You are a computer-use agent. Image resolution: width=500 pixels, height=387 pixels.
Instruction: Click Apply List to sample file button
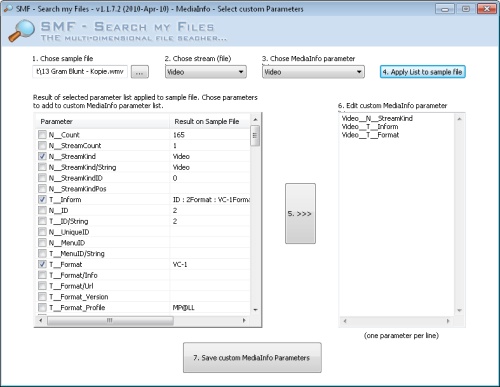(x=422, y=72)
